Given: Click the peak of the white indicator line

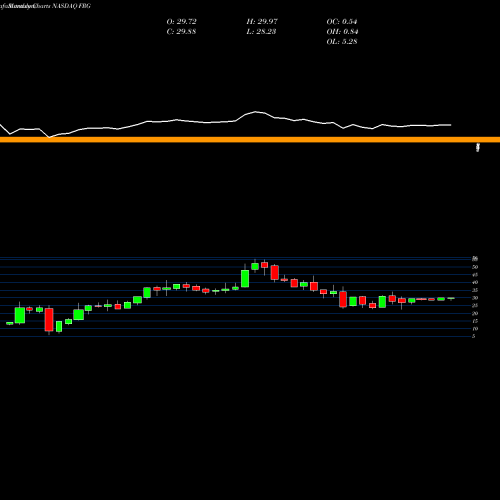Looking at the screenshot, I should [x=256, y=112].
